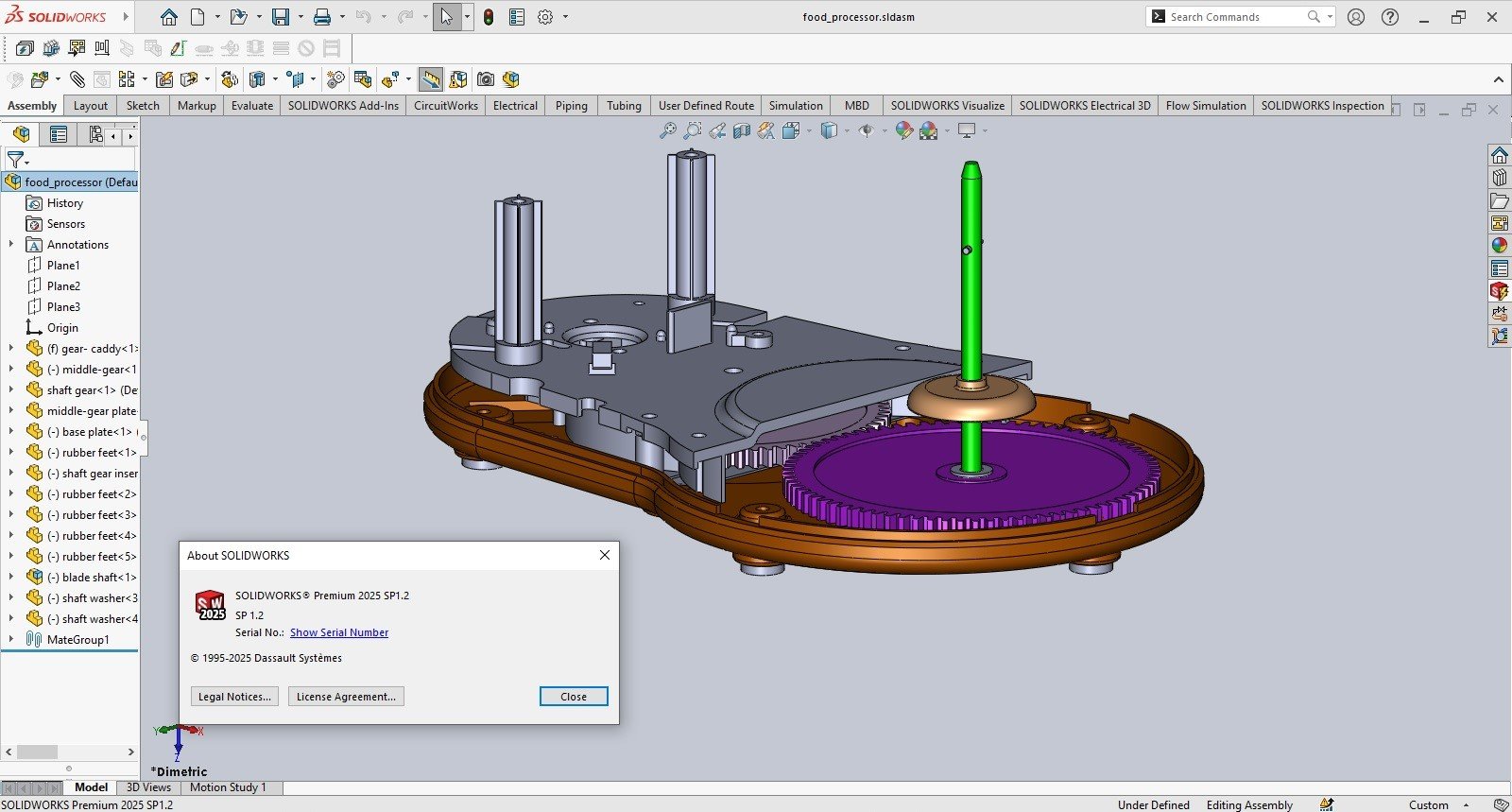Click the Legal Notices... button
The height and width of the screenshot is (812, 1512).
point(234,697)
